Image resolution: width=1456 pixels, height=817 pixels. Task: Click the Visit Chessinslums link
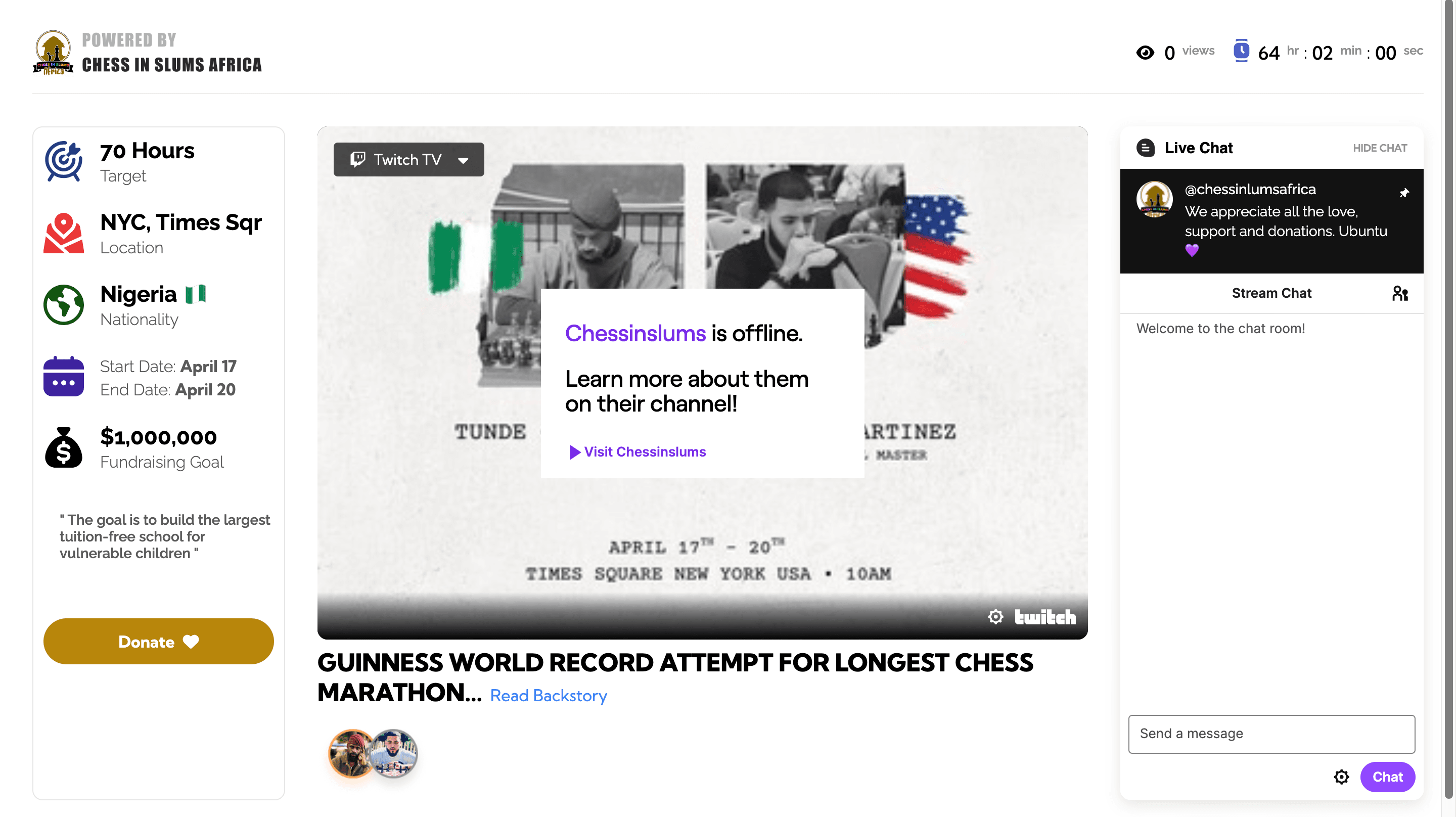tap(638, 452)
